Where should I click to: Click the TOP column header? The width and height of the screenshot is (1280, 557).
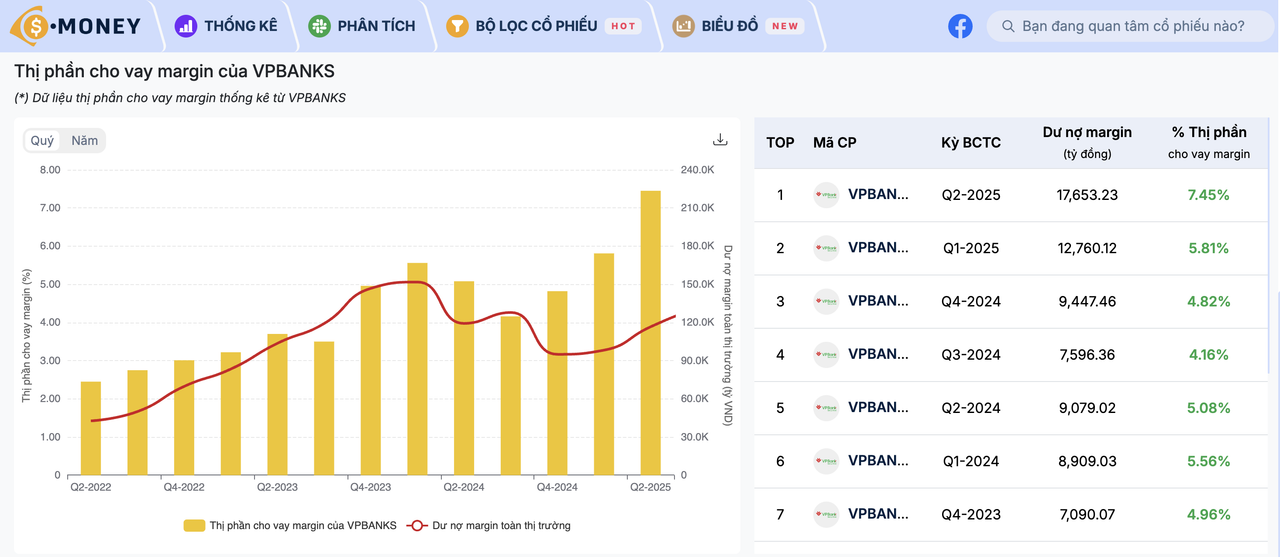click(780, 142)
